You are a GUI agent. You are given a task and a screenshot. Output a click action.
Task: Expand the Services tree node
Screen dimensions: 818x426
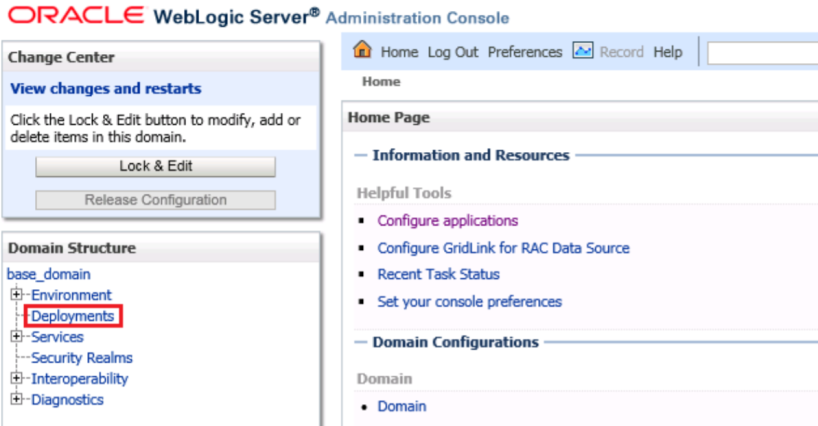coord(16,336)
